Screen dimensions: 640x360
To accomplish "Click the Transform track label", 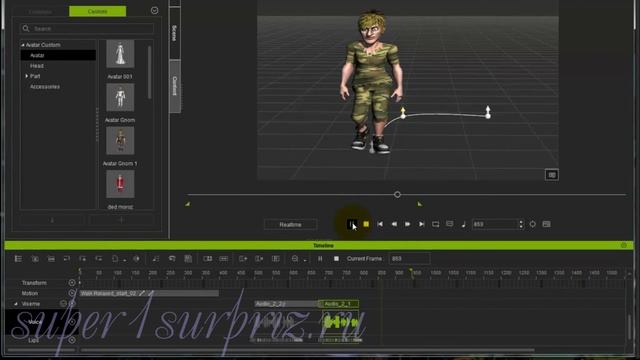I will pyautogui.click(x=34, y=283).
